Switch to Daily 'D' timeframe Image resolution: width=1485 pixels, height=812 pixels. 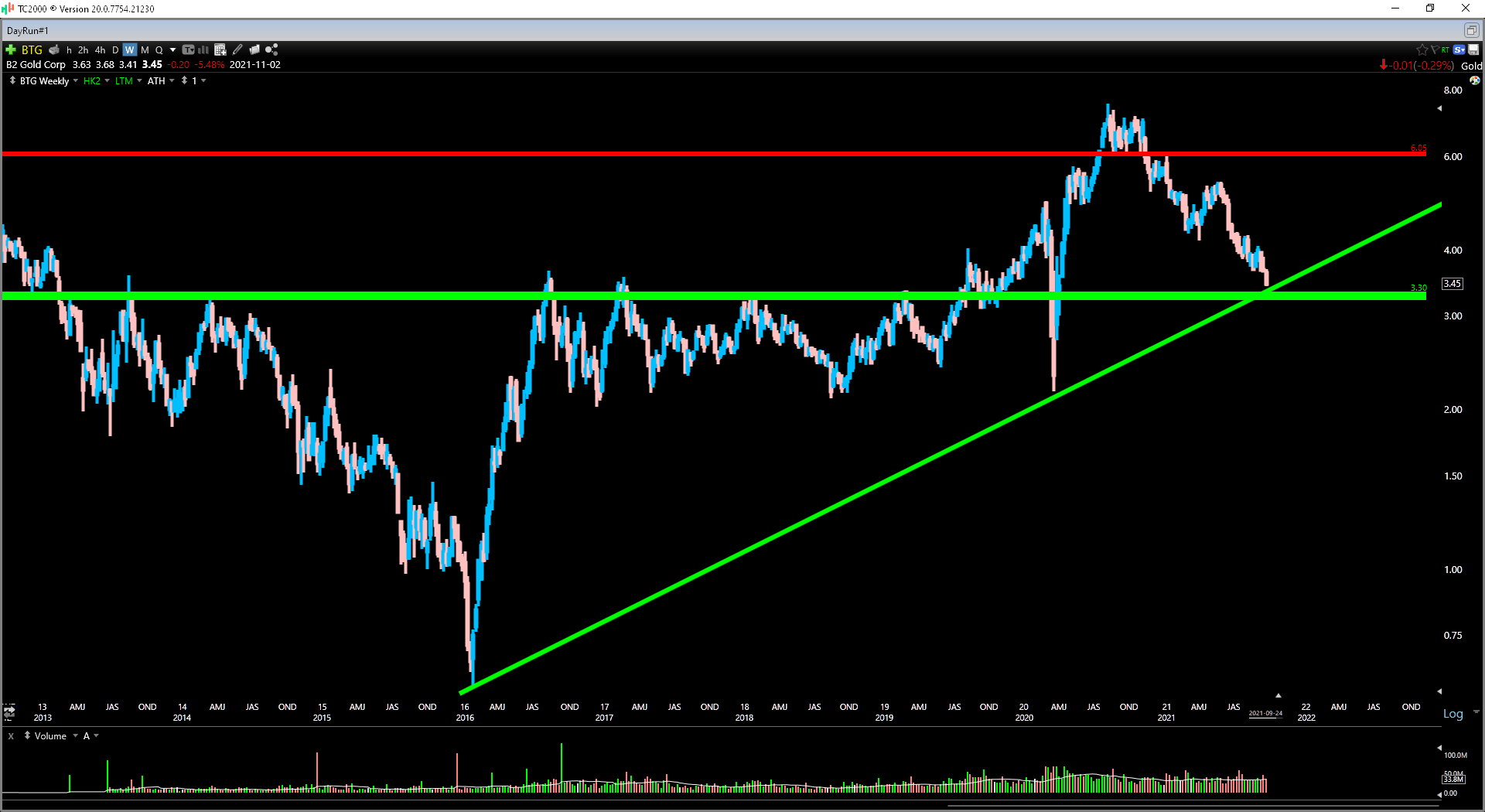pyautogui.click(x=115, y=49)
